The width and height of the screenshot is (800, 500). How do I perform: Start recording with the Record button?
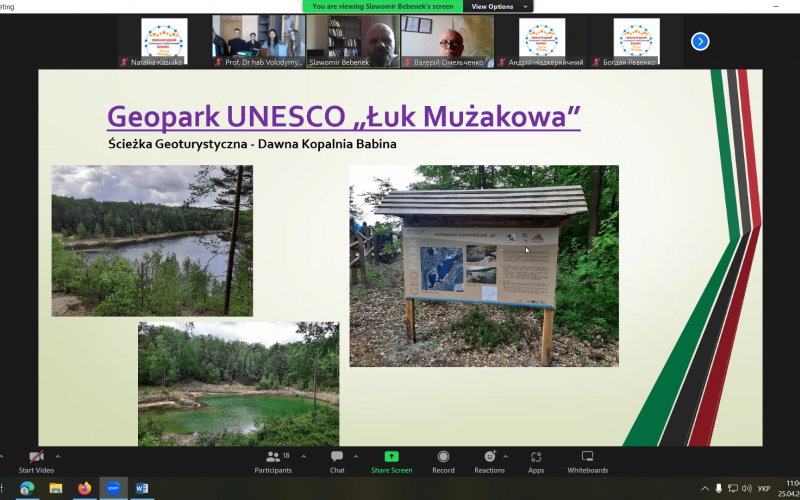[x=443, y=461]
